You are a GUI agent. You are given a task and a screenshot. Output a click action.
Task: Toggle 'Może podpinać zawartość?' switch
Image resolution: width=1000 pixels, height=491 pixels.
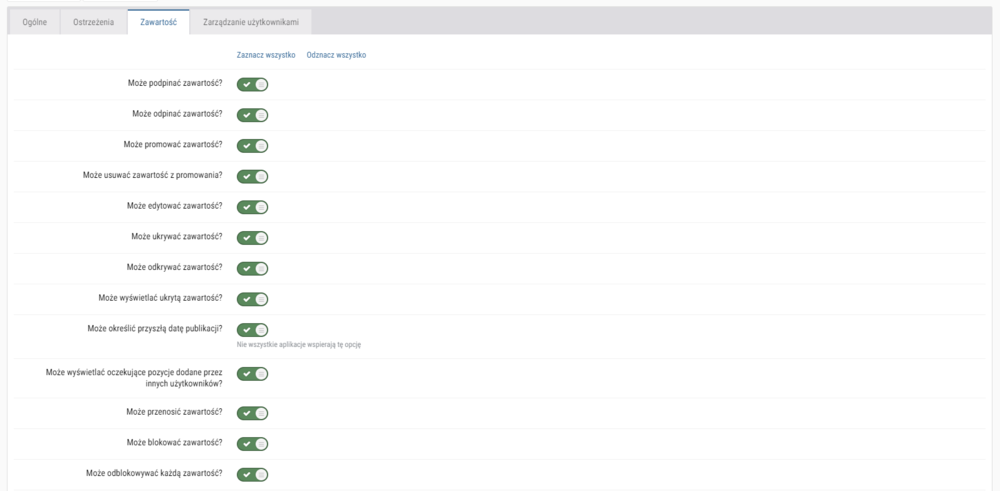[252, 85]
